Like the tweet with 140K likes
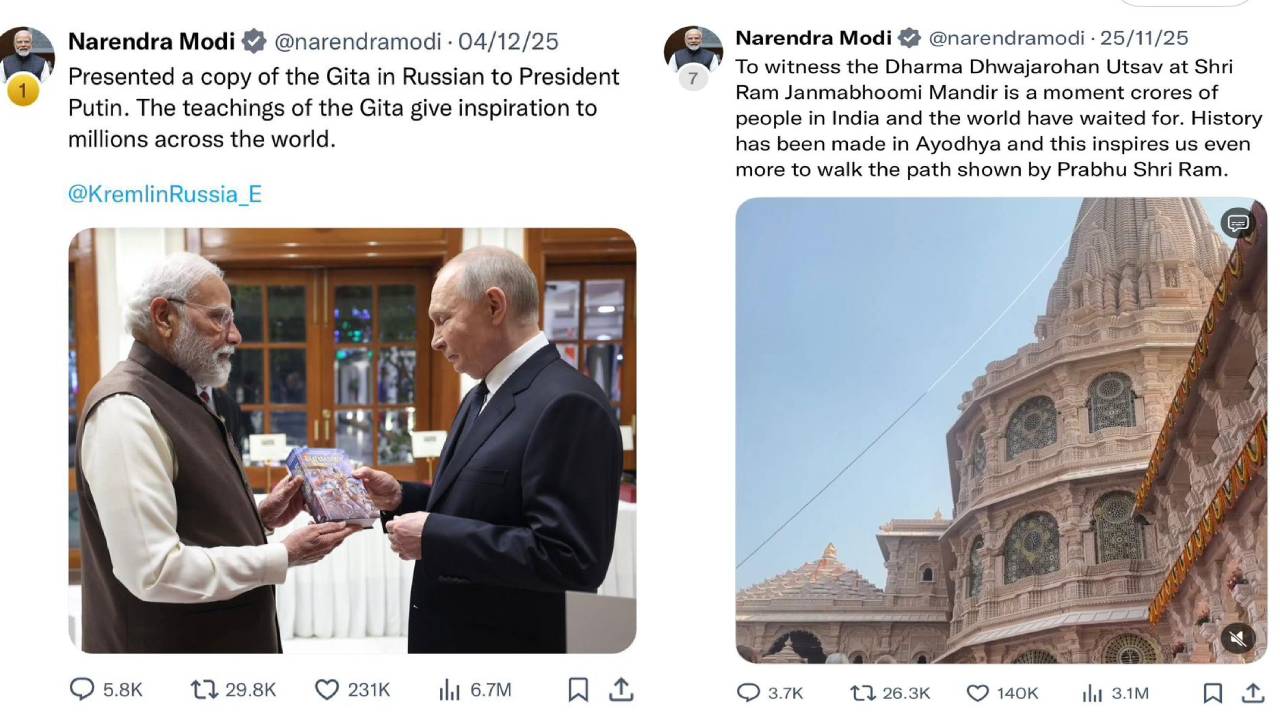This screenshot has width=1280, height=720. (x=978, y=692)
